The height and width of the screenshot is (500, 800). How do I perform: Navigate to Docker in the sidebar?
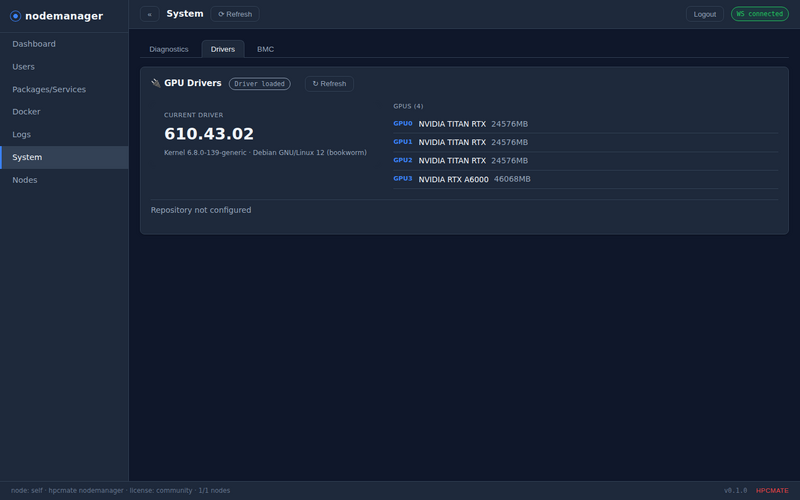point(64,112)
